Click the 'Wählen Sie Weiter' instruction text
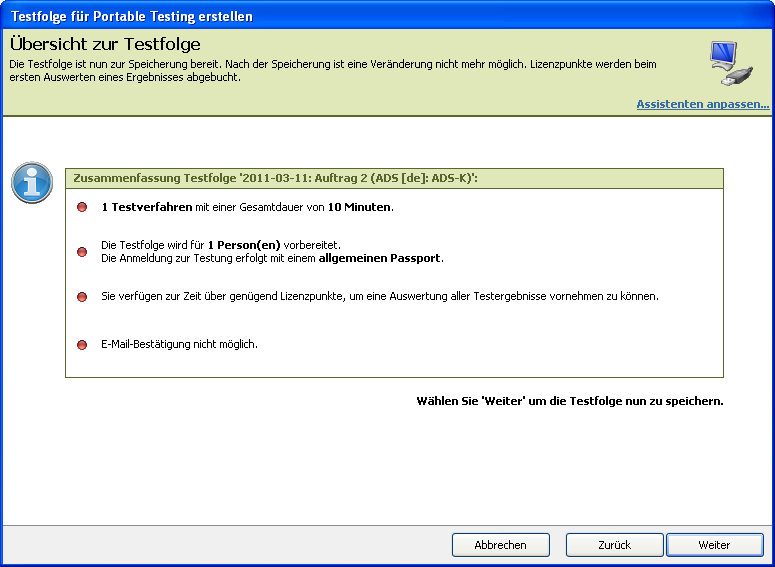Viewport: 775px width, 567px height. click(x=569, y=402)
